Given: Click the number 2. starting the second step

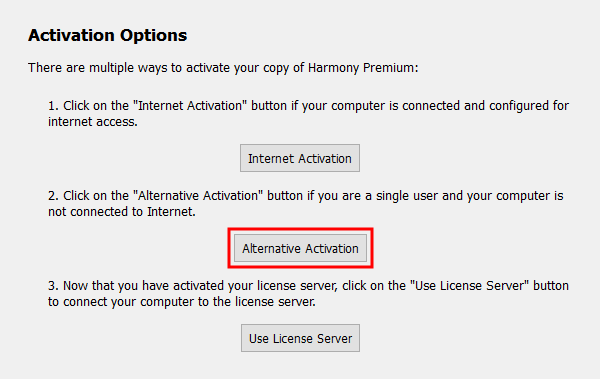Looking at the screenshot, I should [x=53, y=196].
